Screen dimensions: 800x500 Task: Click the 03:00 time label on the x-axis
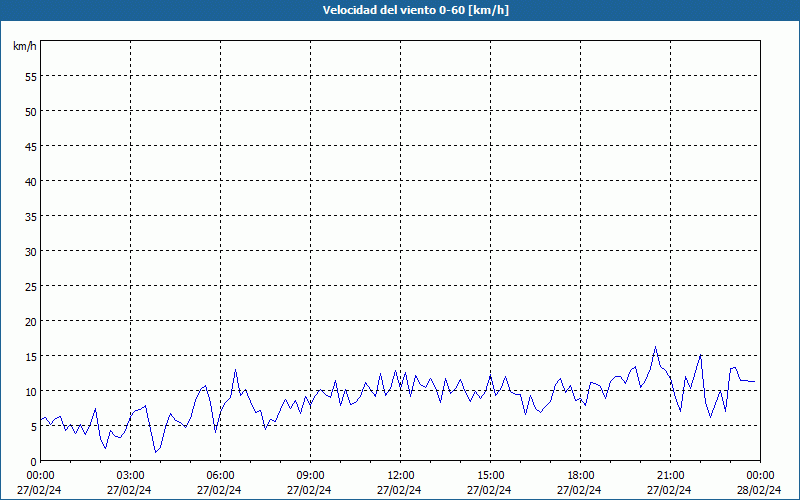[x=130, y=475]
